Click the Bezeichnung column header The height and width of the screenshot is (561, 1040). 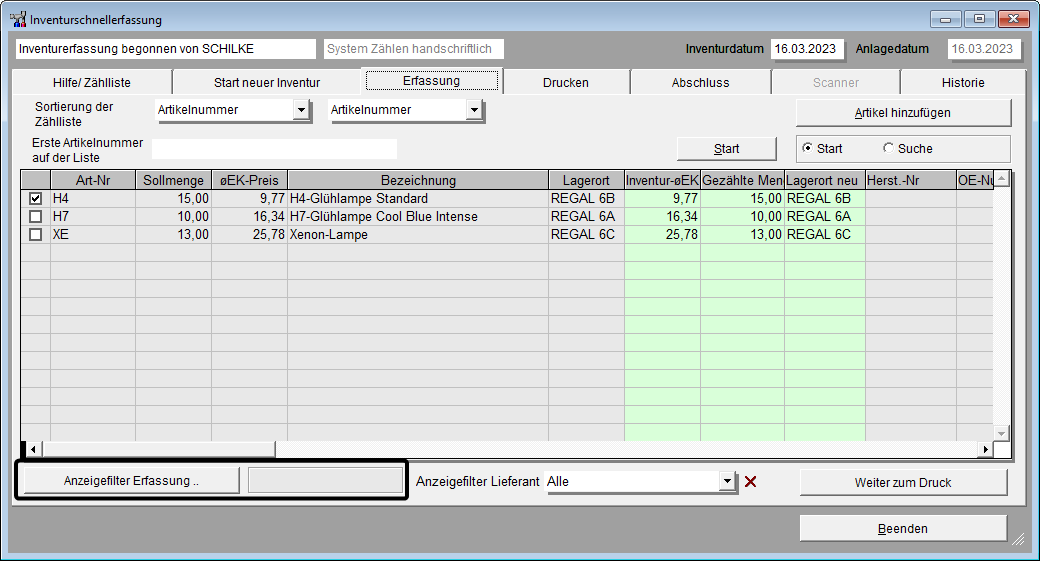coord(419,180)
